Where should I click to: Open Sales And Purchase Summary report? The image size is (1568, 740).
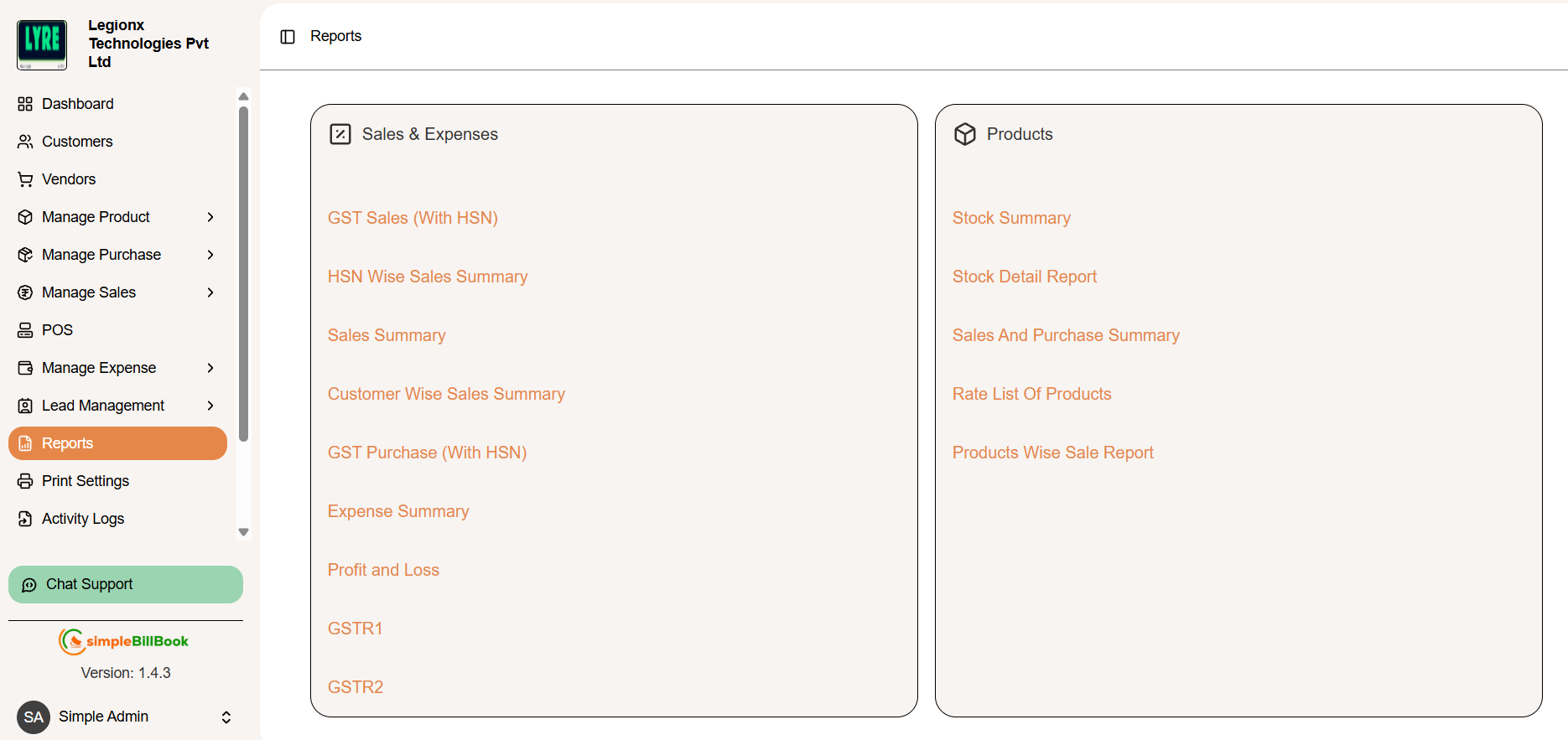pyautogui.click(x=1066, y=335)
